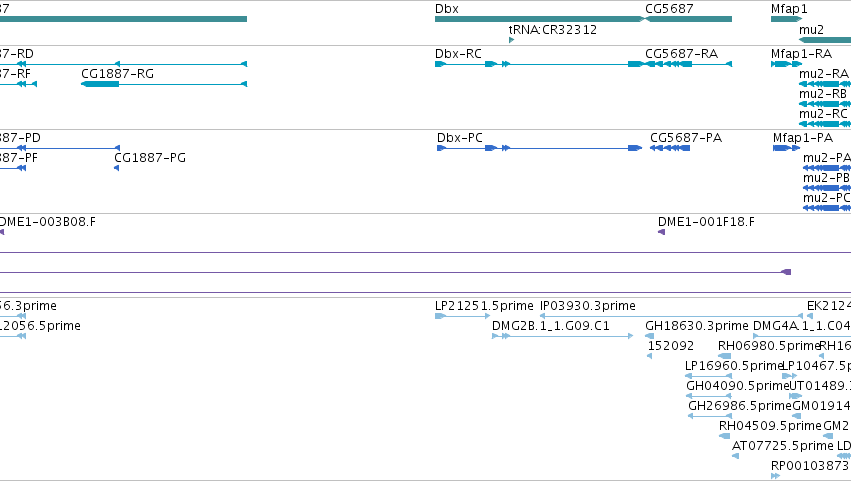Select Dbx-PC protein label
851x481 pixels.
pyautogui.click(x=460, y=138)
